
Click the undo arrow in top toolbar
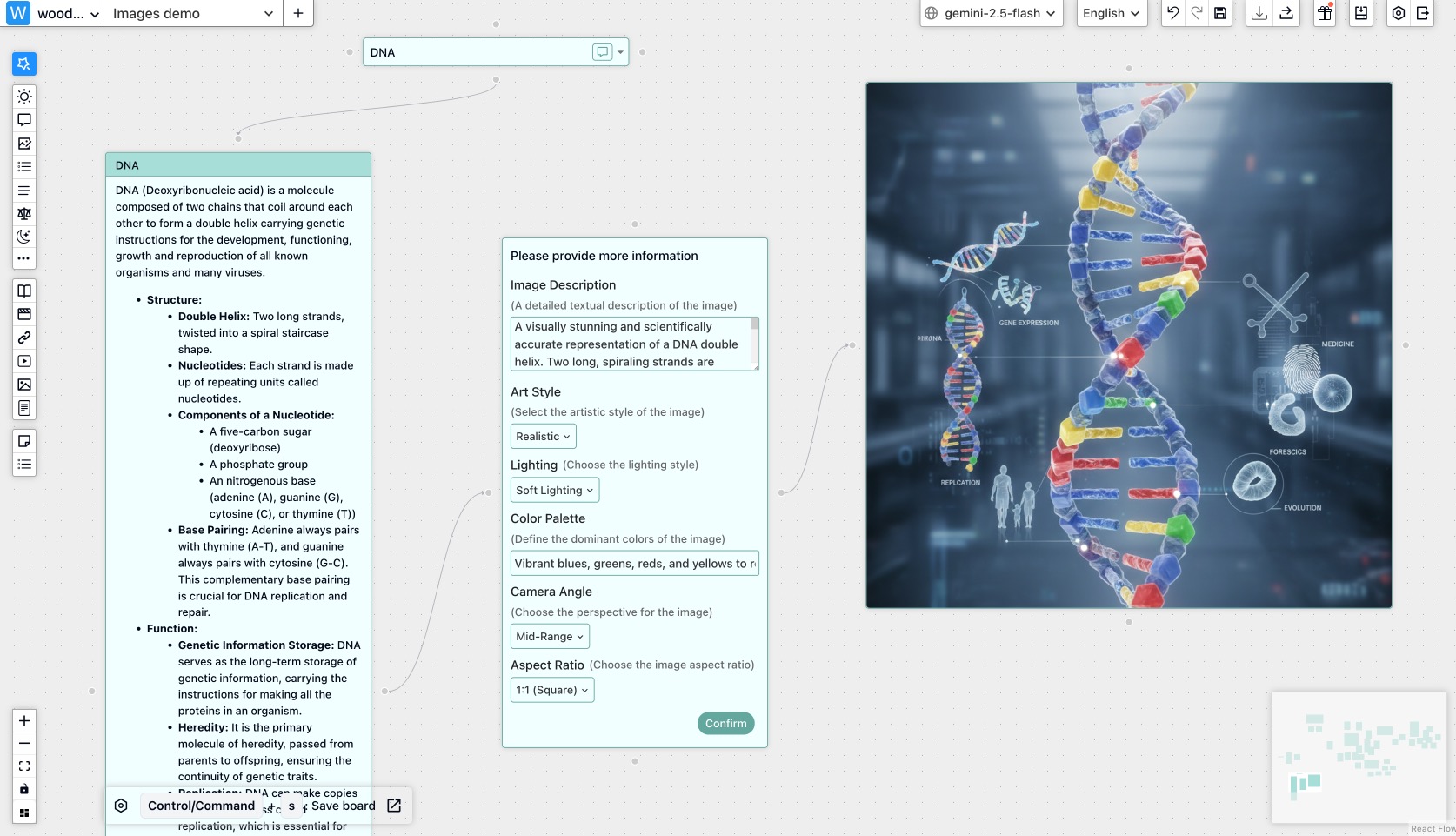tap(1172, 13)
